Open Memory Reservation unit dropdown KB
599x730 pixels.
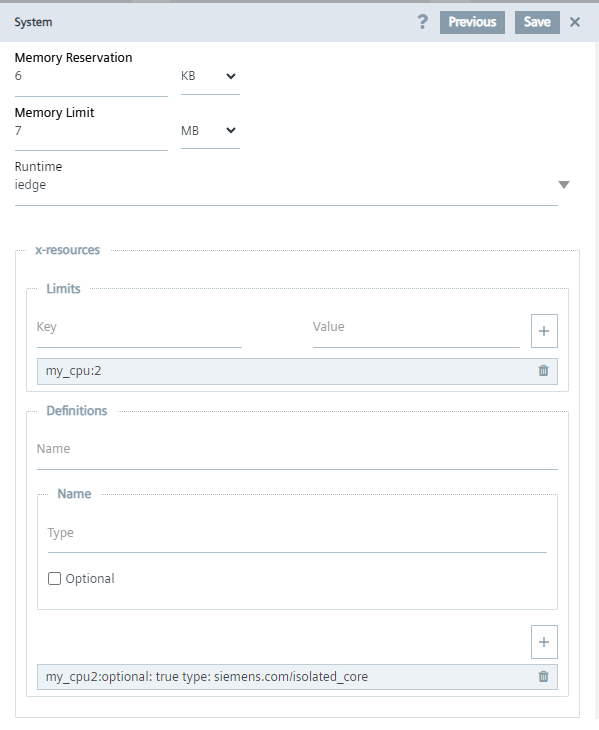coord(210,76)
